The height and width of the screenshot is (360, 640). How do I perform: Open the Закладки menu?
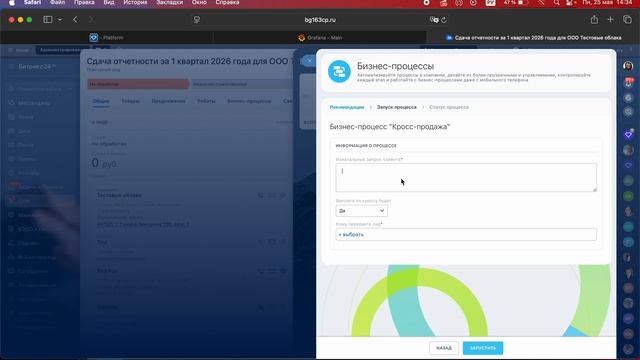(x=170, y=2)
